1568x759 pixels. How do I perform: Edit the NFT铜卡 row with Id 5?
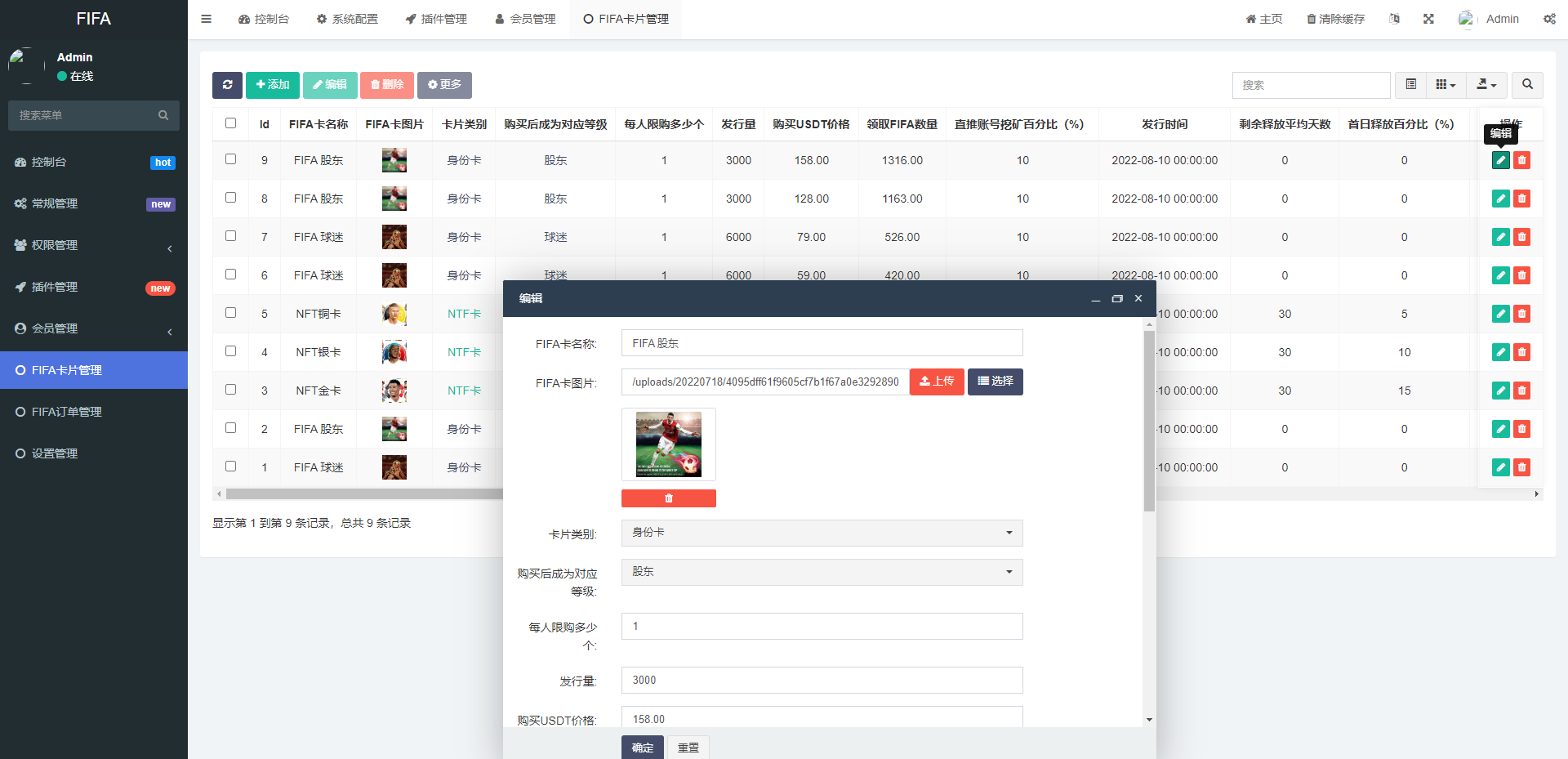click(x=1501, y=314)
